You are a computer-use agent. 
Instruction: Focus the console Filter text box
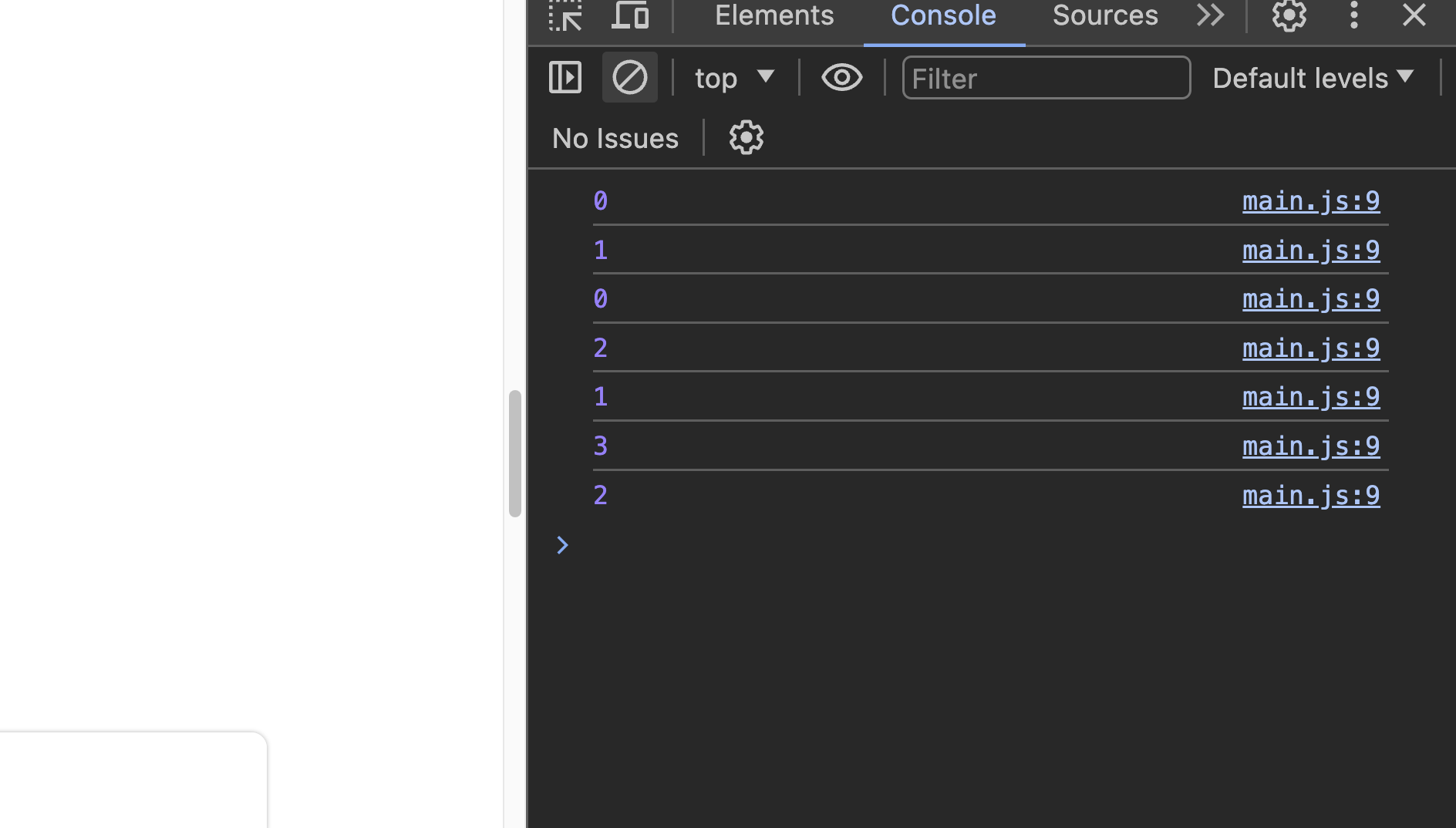(x=1046, y=78)
